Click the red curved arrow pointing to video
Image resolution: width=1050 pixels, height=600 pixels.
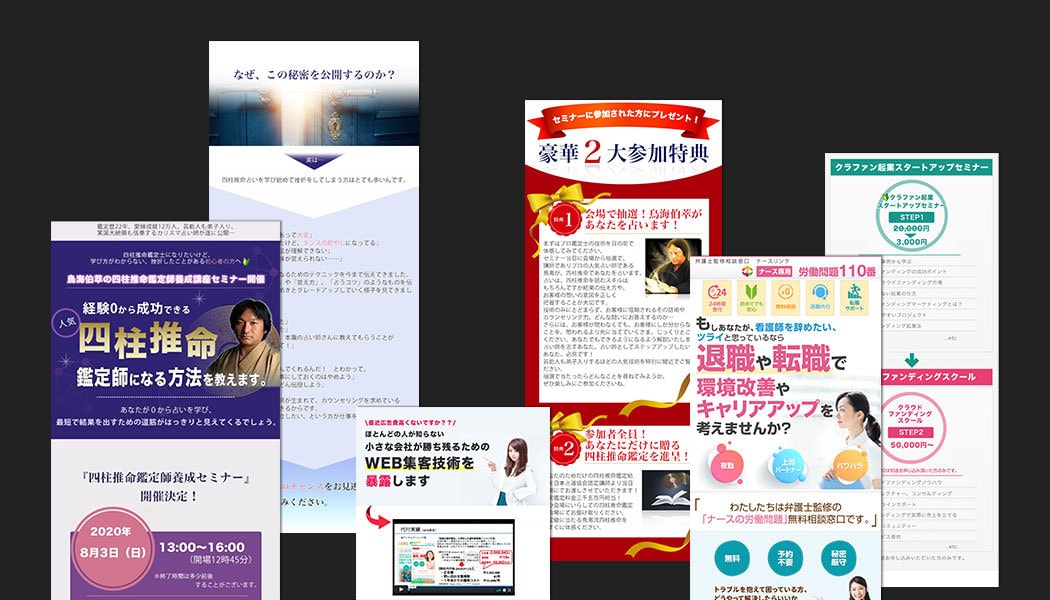[378, 517]
